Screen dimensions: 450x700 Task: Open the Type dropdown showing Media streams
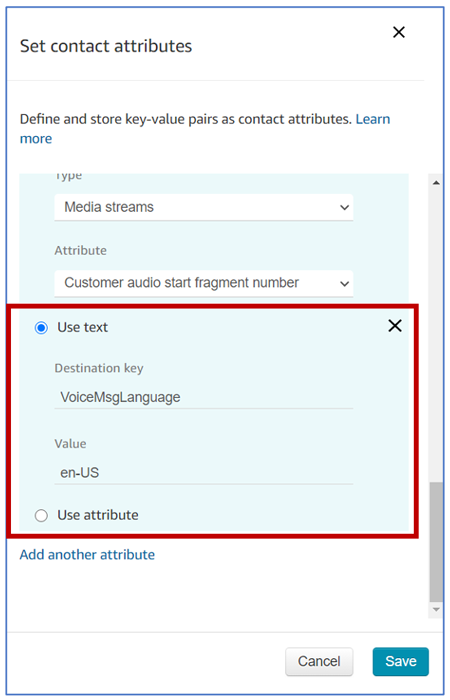click(204, 207)
